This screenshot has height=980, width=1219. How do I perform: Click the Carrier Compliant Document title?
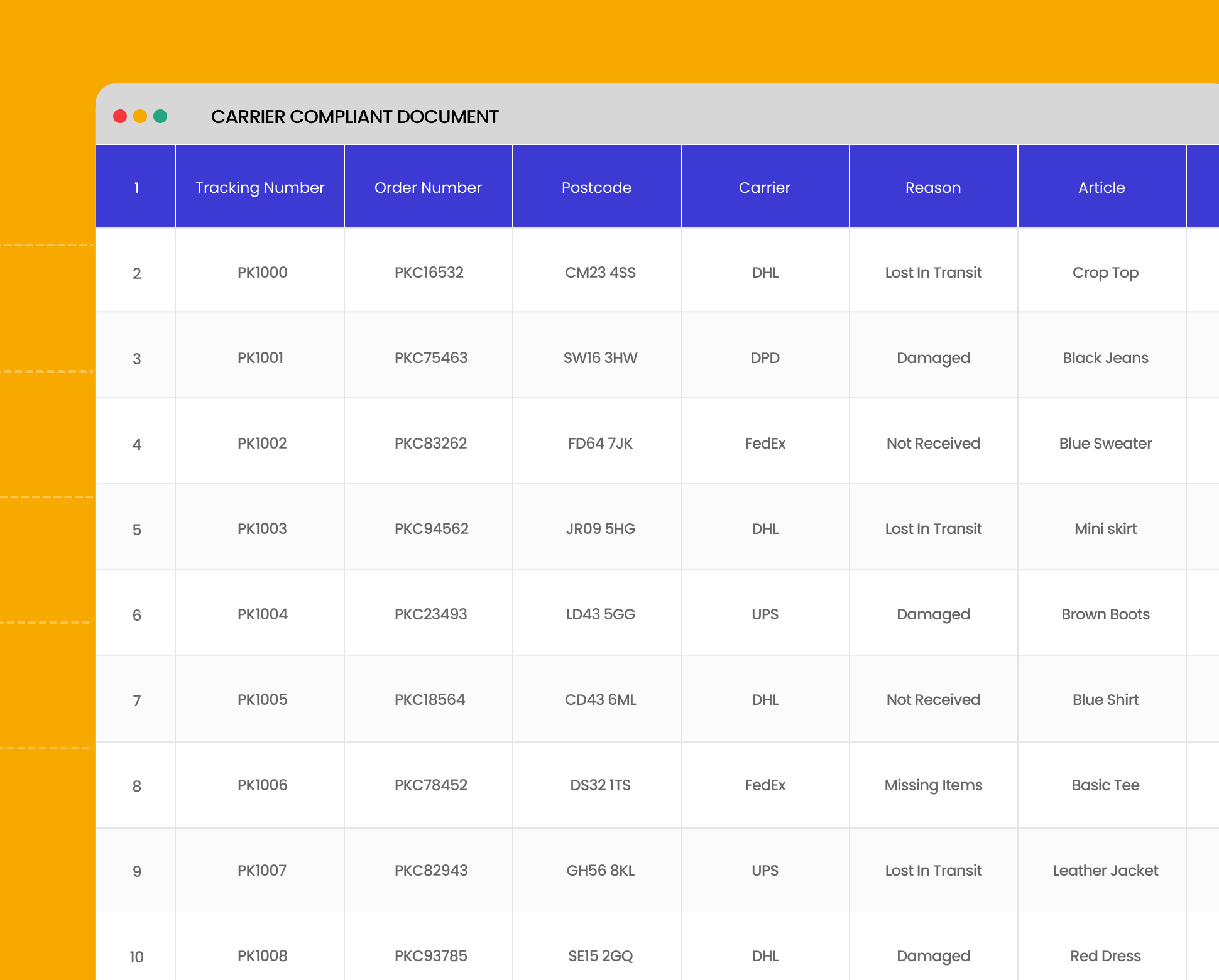(x=354, y=117)
